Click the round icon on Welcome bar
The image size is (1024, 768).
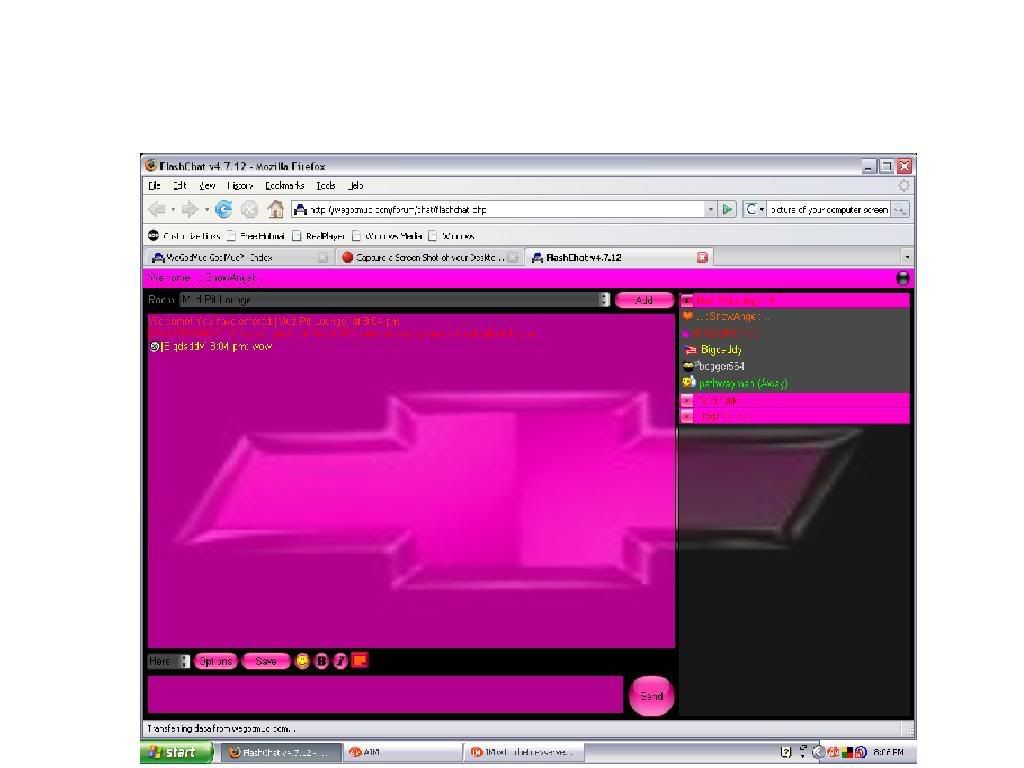pyautogui.click(x=904, y=279)
